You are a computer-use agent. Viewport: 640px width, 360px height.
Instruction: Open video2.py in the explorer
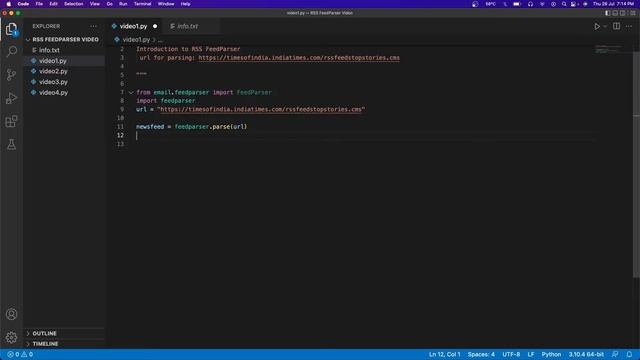pyautogui.click(x=53, y=71)
